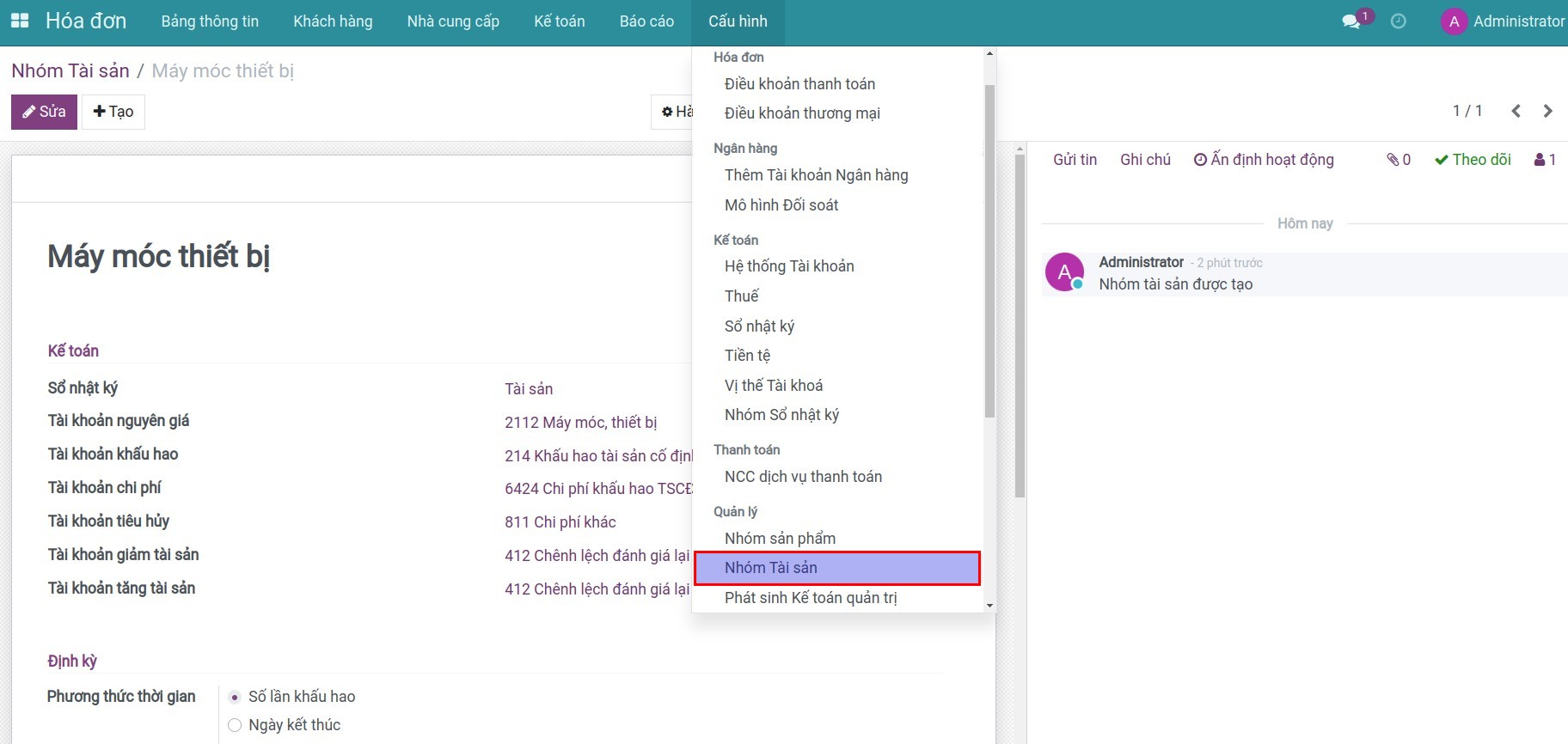This screenshot has height=744, width=1568.
Task: Click the Sửa edit button
Action: click(44, 112)
